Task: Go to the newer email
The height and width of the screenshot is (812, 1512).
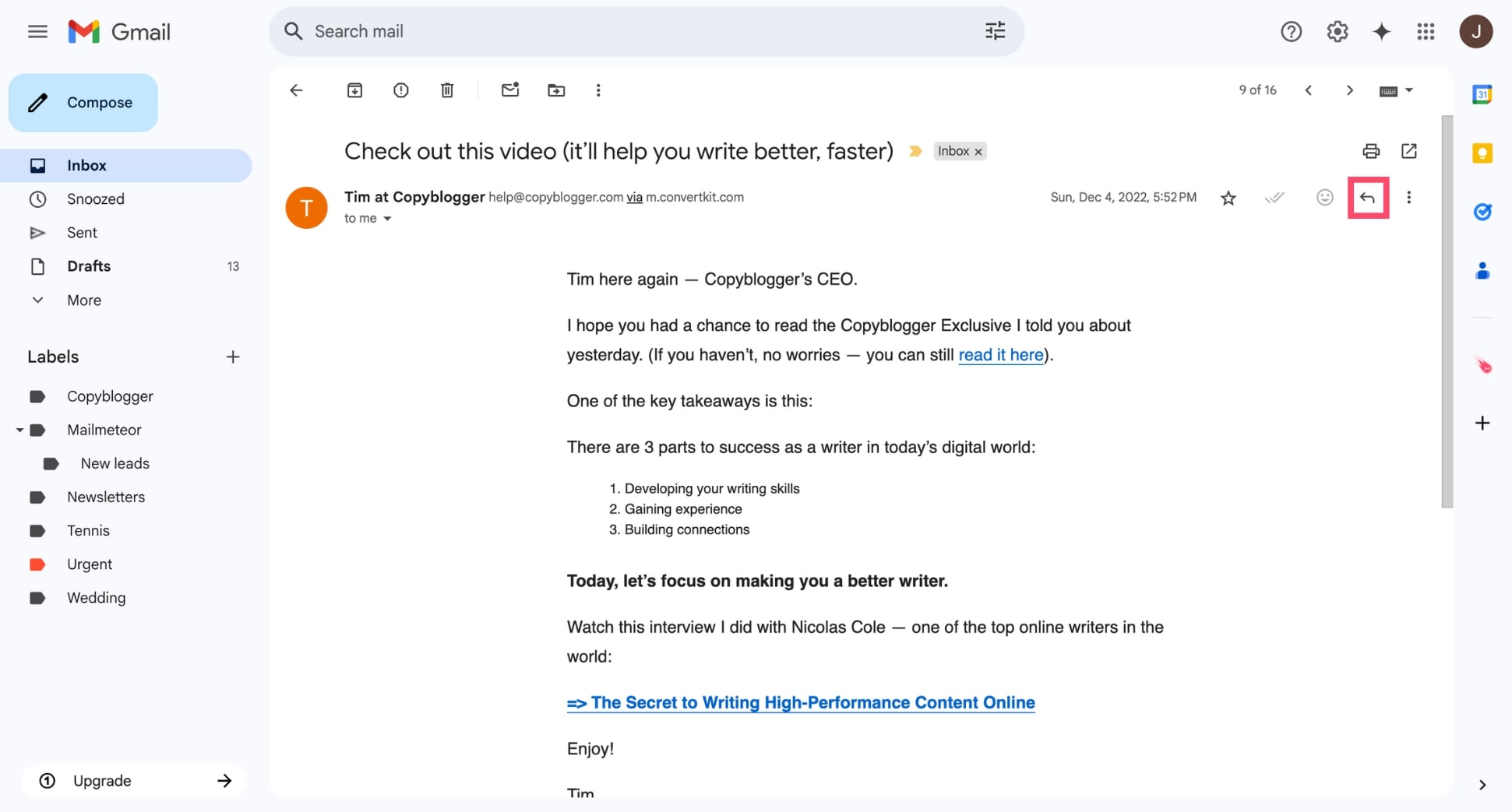Action: point(1309,90)
